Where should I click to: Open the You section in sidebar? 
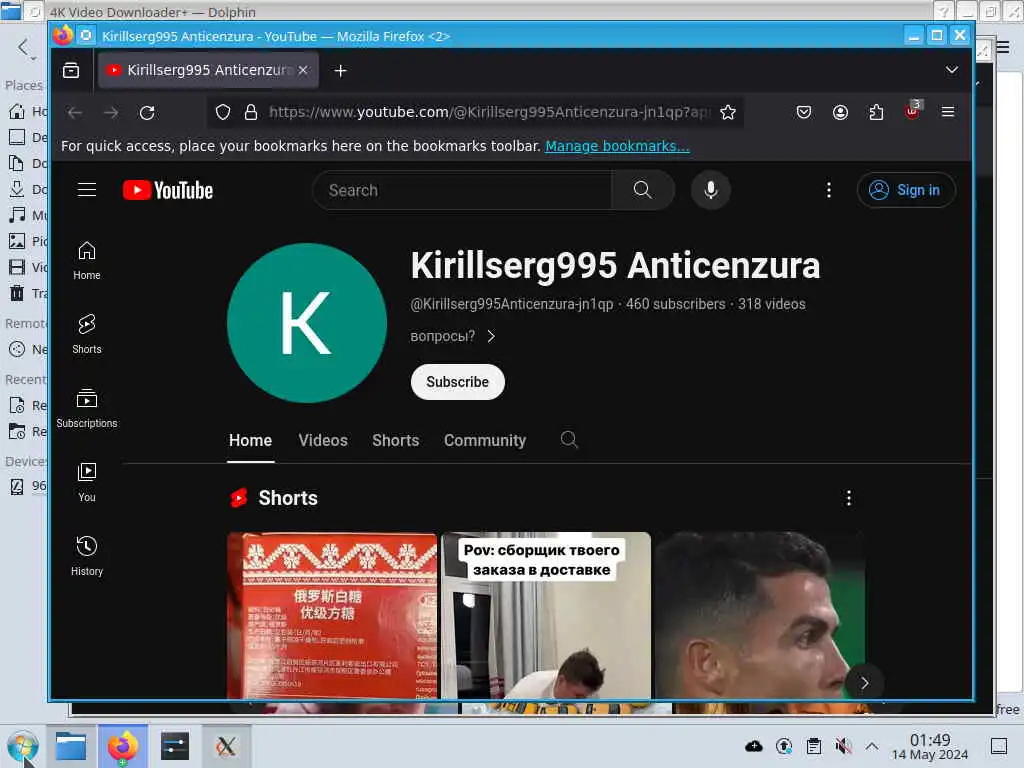pos(87,483)
